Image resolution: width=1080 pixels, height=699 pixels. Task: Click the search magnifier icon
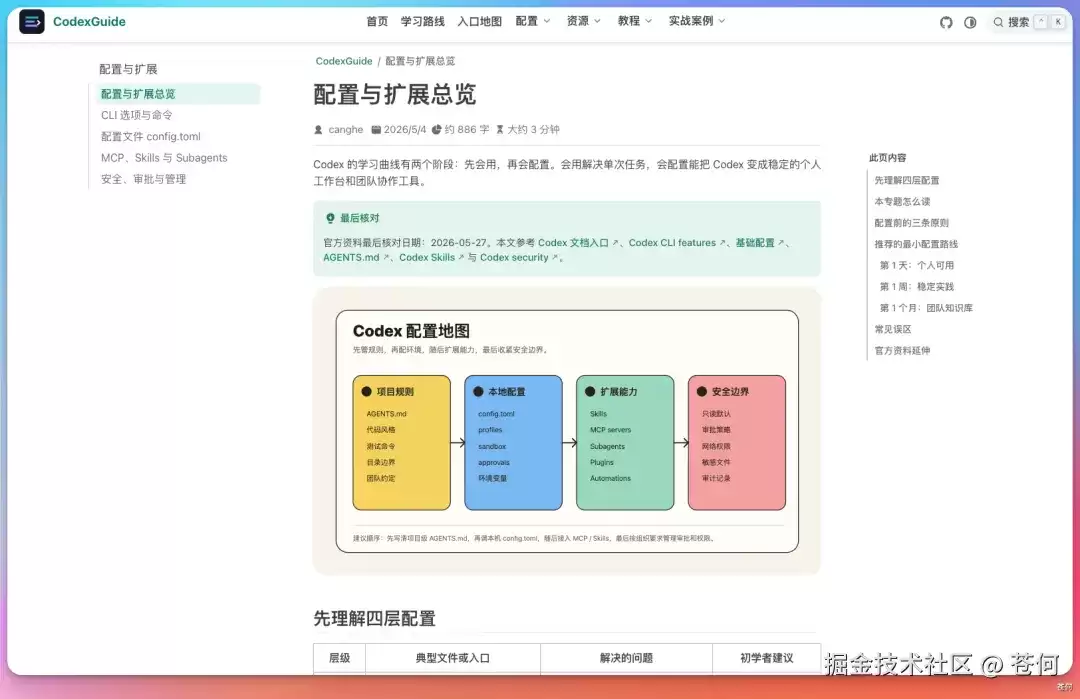(x=998, y=22)
